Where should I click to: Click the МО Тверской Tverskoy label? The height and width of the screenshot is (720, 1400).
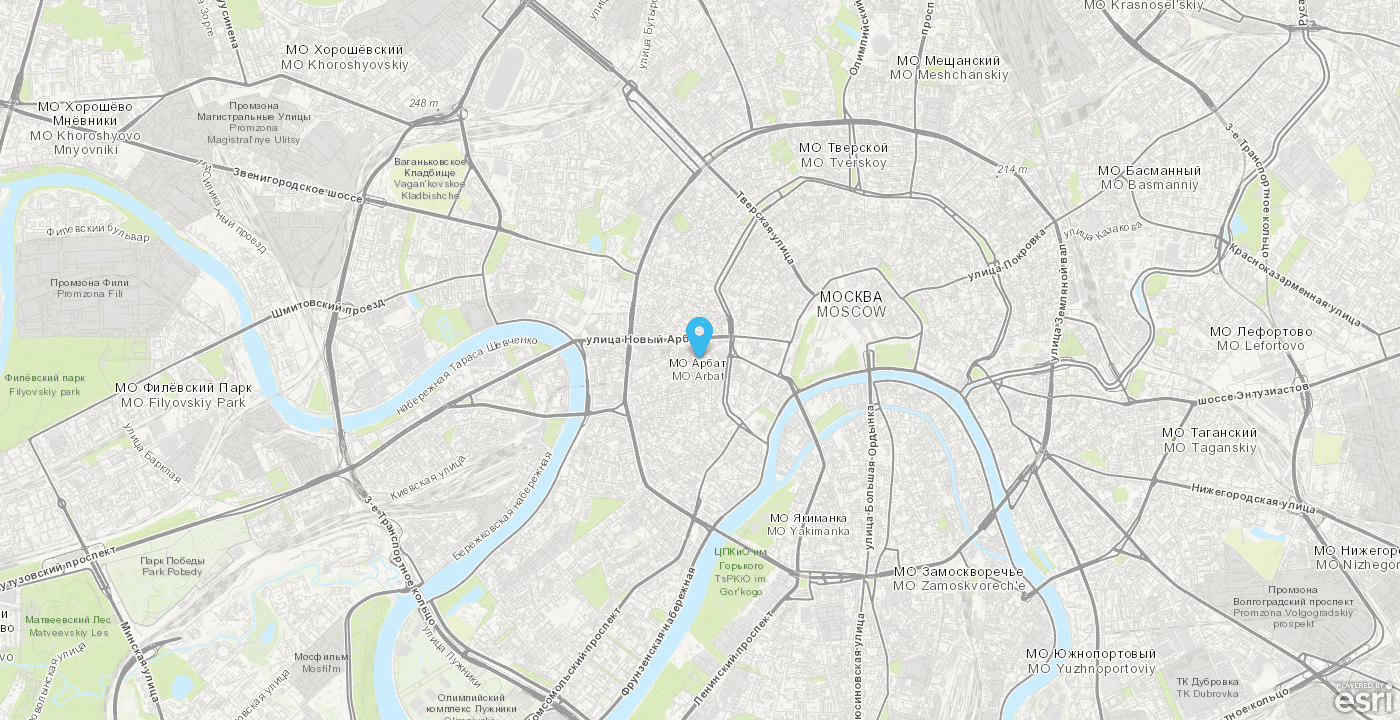point(843,155)
